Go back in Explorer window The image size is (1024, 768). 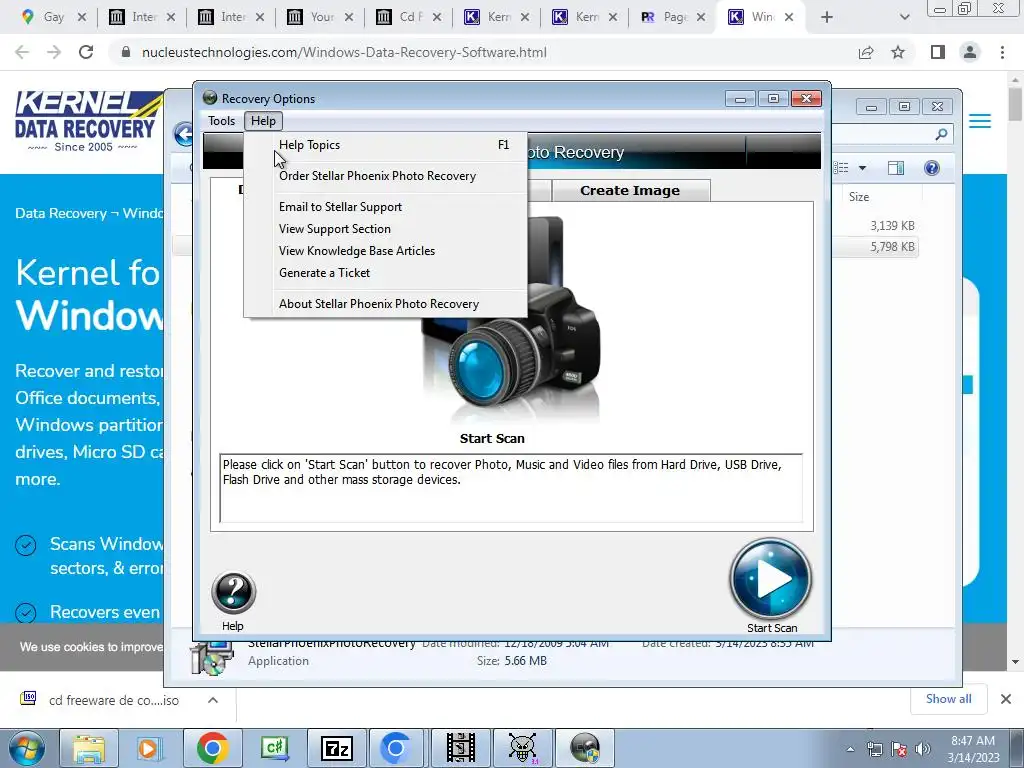pos(185,135)
